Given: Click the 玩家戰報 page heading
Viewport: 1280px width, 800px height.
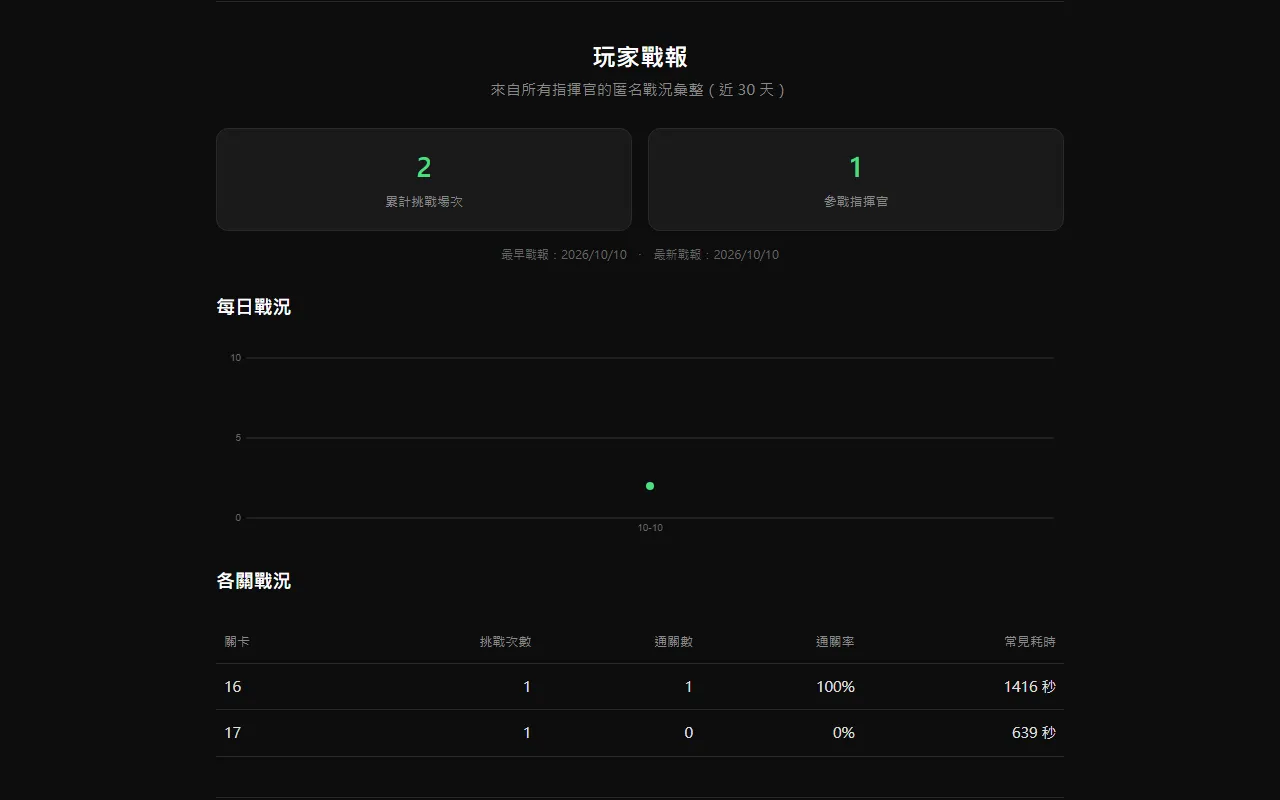Looking at the screenshot, I should point(640,57).
